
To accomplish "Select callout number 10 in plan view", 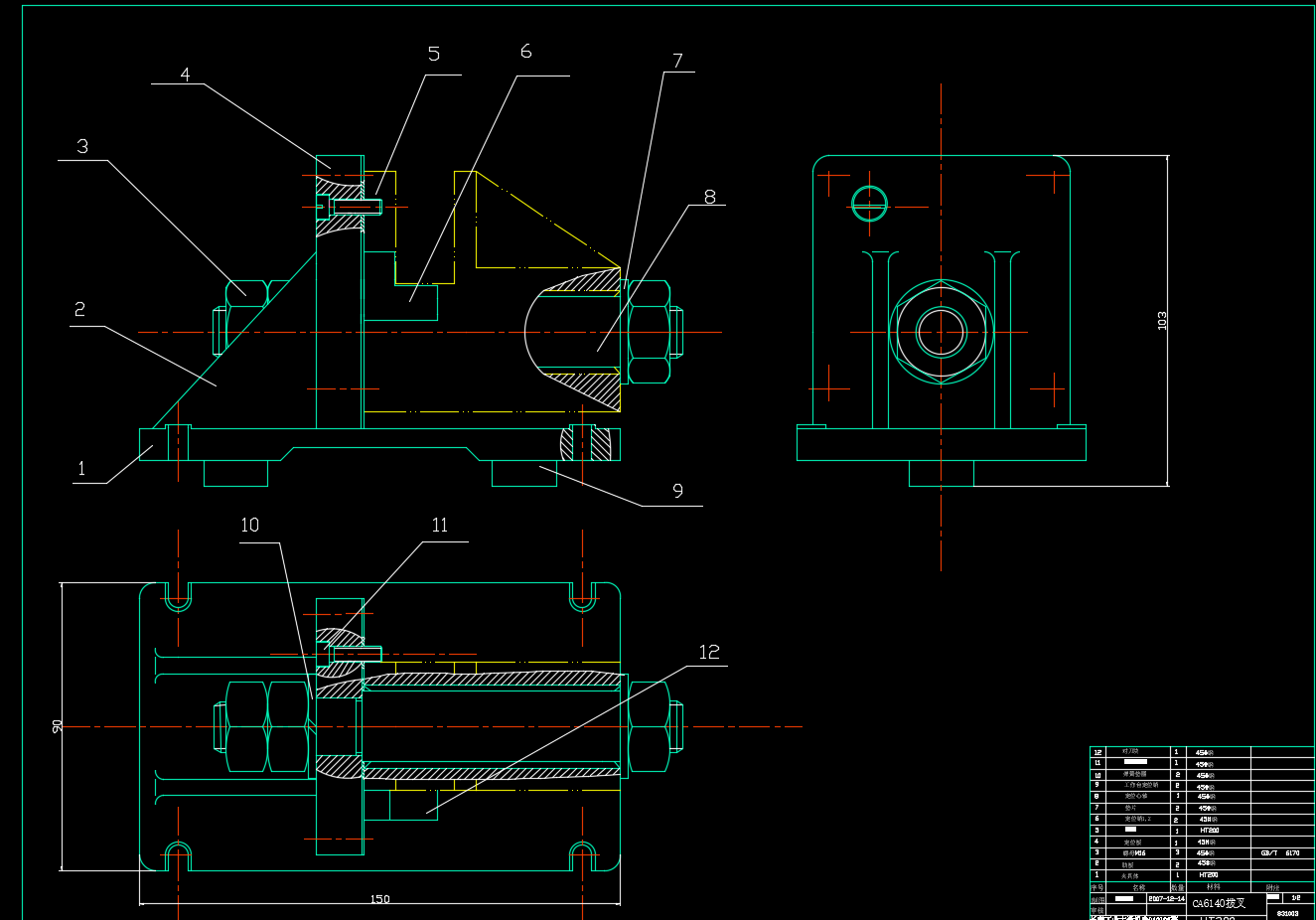I will coord(249,525).
